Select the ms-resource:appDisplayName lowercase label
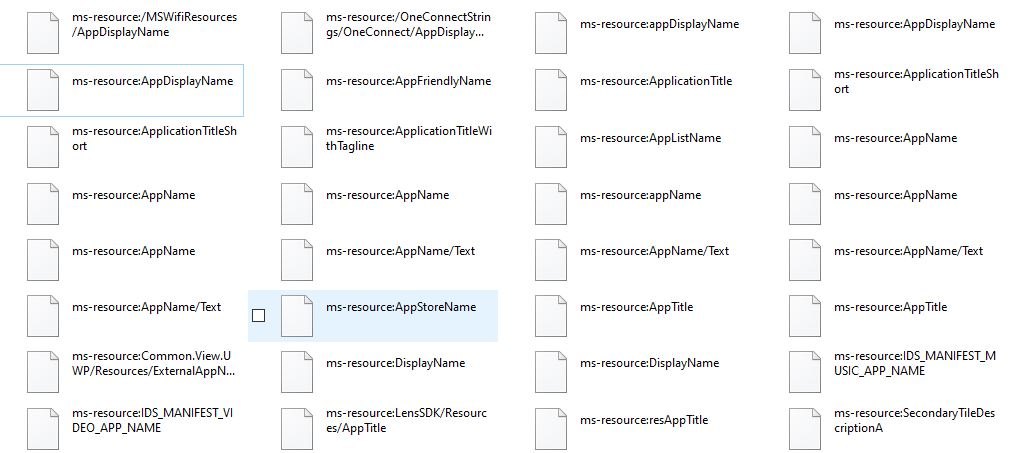1017x453 pixels. pyautogui.click(x=660, y=24)
